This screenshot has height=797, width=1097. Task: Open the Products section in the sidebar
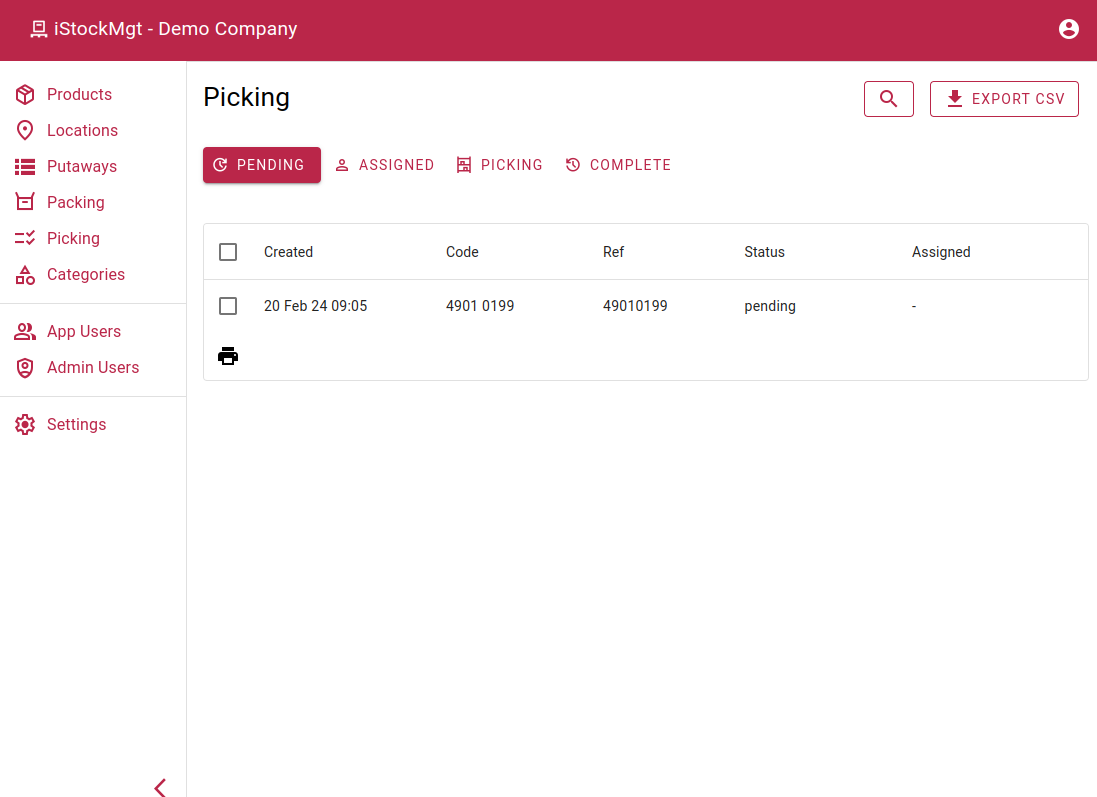point(79,94)
